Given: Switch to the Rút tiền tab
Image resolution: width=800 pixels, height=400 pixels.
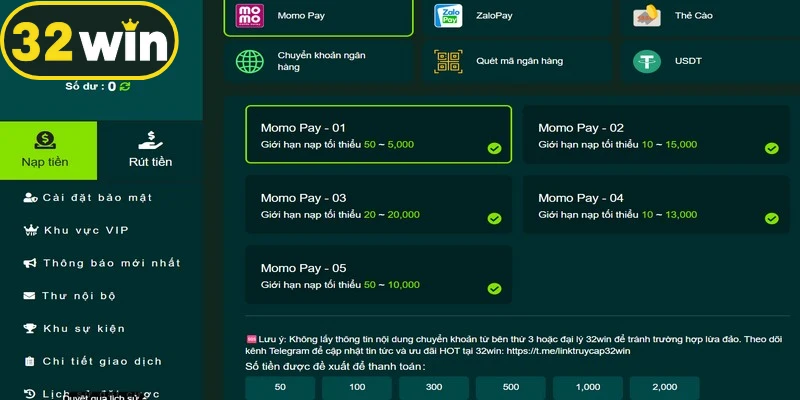Looking at the screenshot, I should [150, 151].
